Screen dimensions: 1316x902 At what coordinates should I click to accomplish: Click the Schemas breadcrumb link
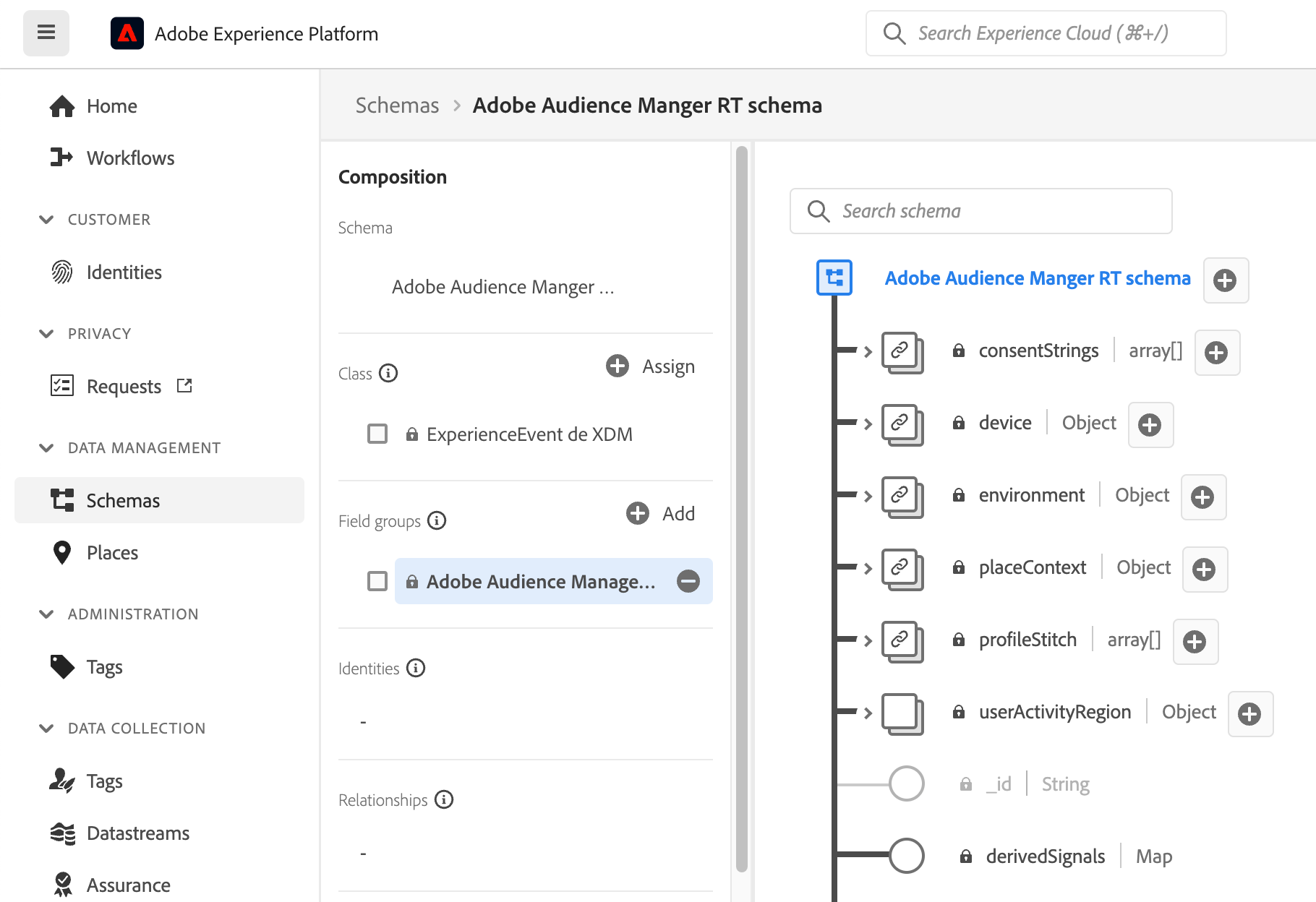[x=397, y=106]
